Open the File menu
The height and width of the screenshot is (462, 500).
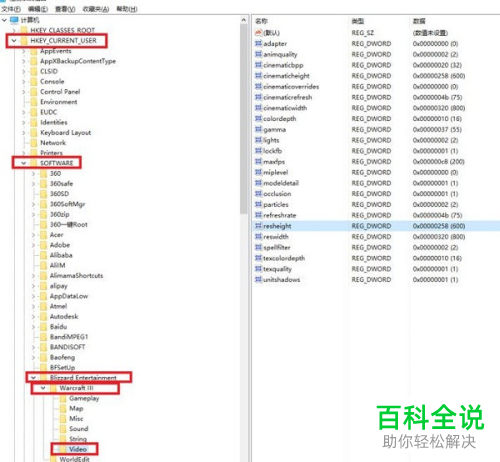[x=11, y=9]
